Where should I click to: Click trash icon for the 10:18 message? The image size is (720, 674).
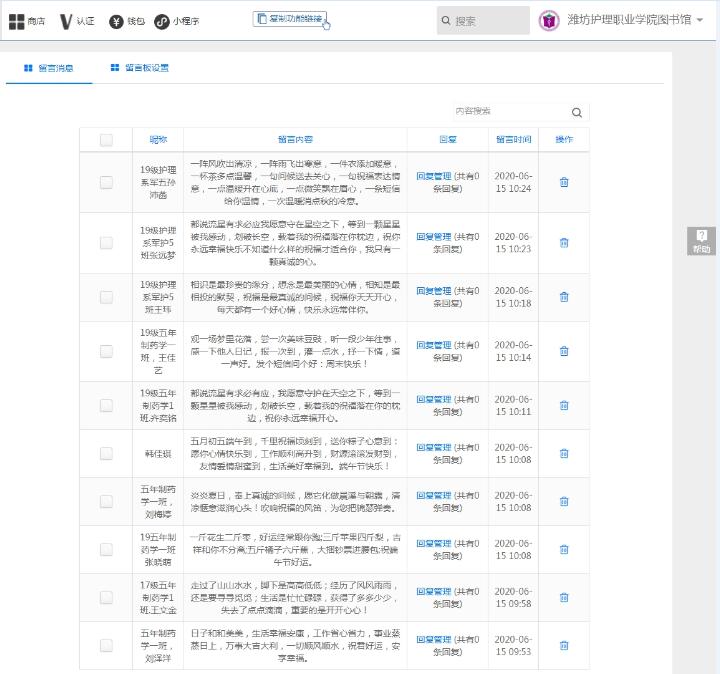point(564,297)
